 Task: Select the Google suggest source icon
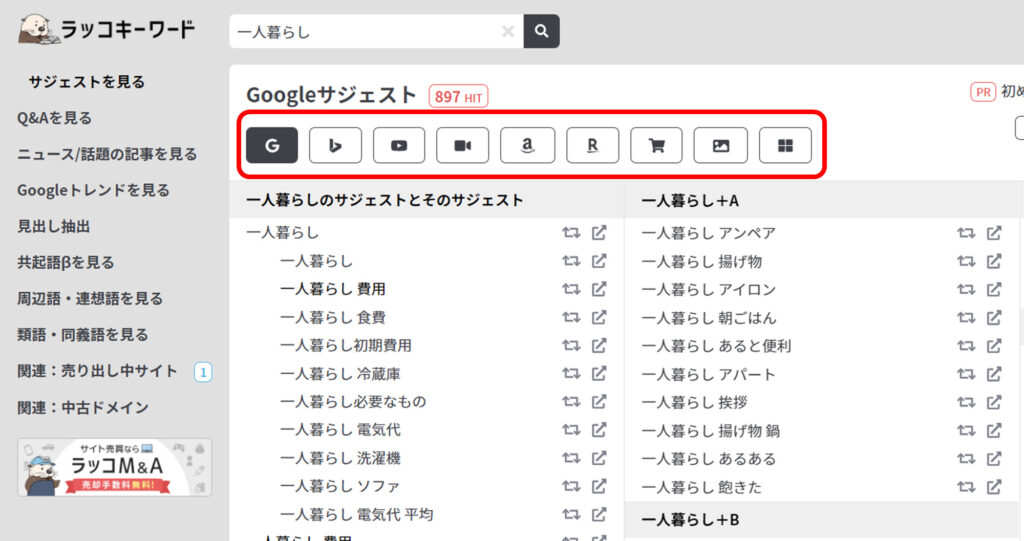272,145
